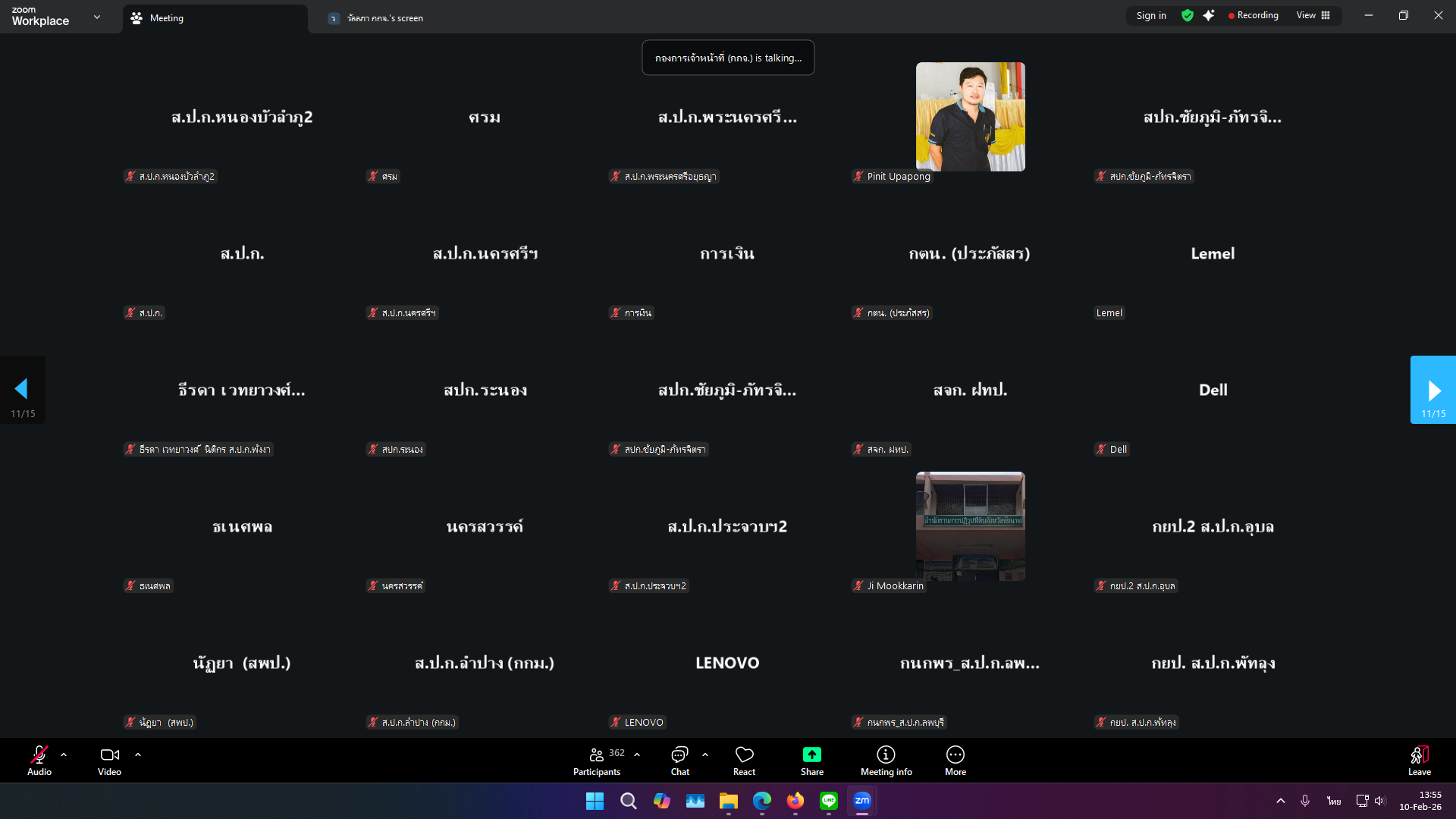Click Pinit Upapong's video thumbnail
This screenshot has width=1456, height=819.
[970, 117]
